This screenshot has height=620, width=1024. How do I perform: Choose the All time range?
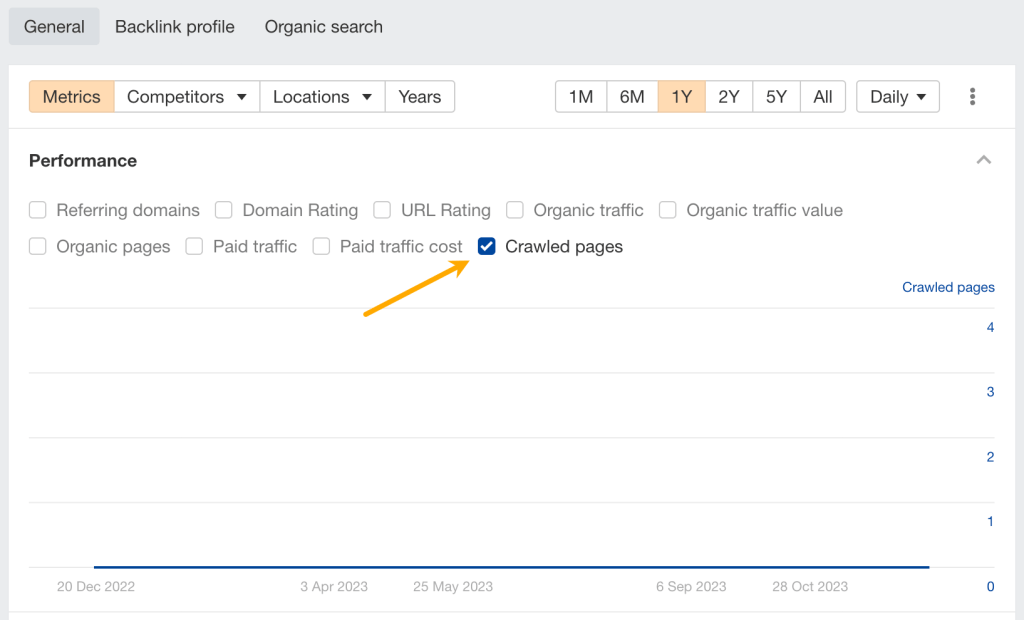point(822,97)
